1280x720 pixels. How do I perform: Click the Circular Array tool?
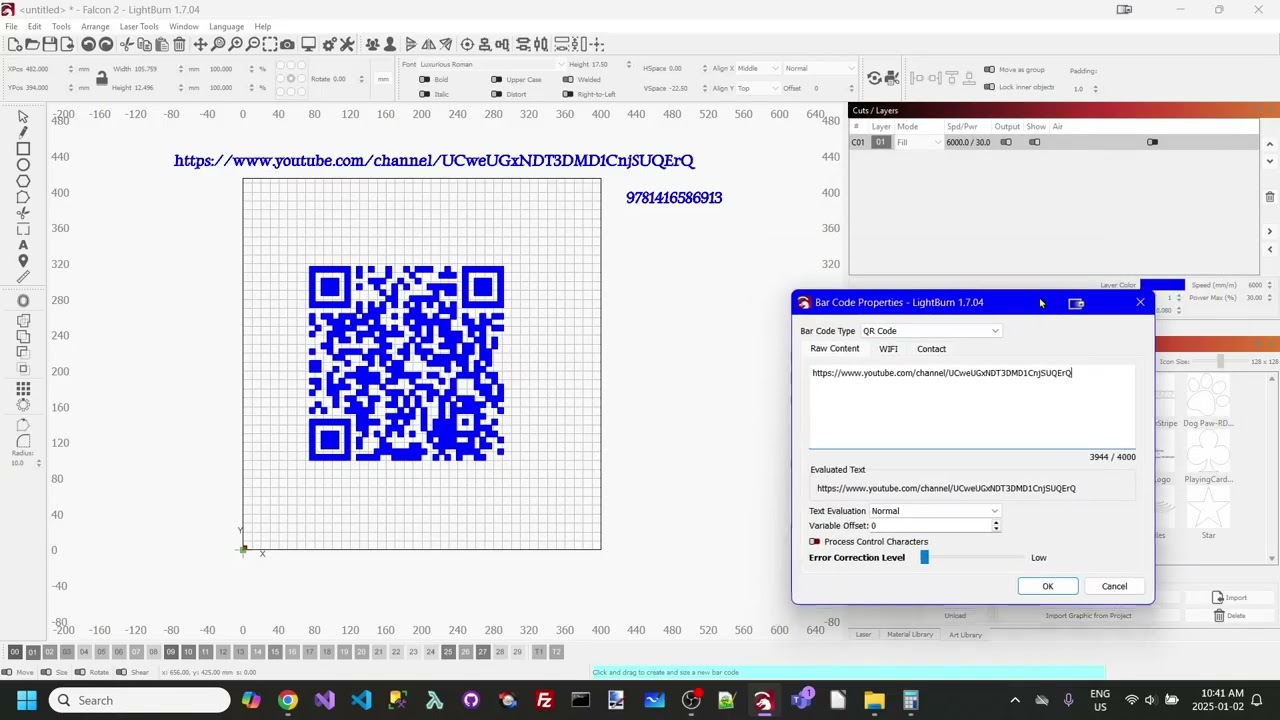[23, 405]
